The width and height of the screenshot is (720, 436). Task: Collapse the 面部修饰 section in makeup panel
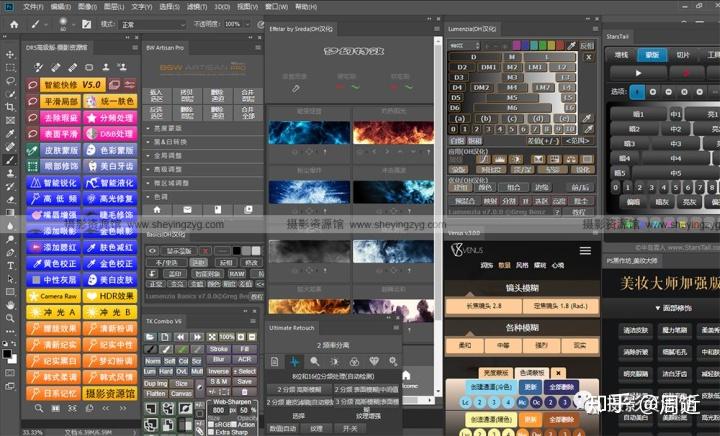click(674, 308)
